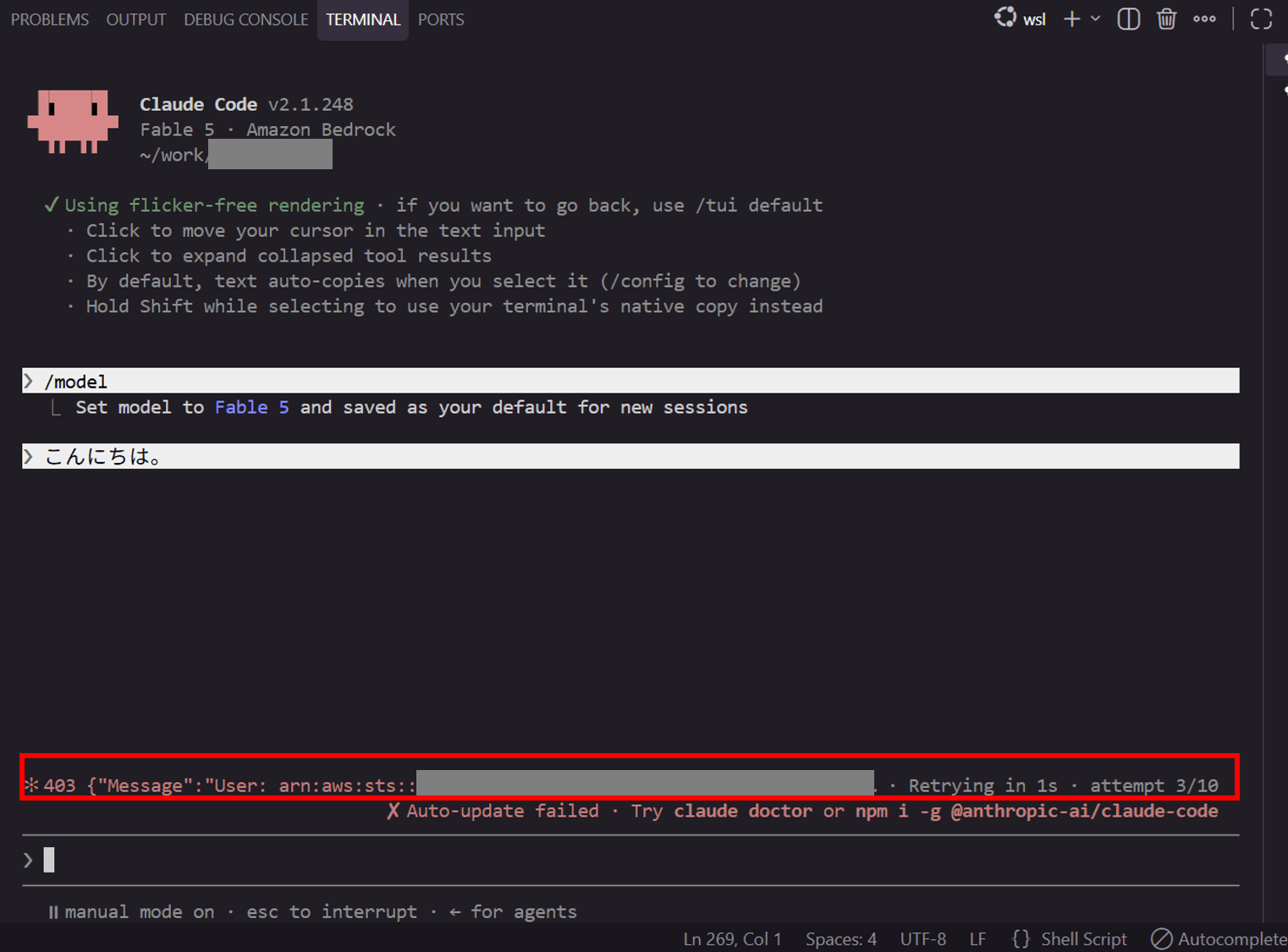Click the expand collapsed tool results tip
The width and height of the screenshot is (1288, 952).
point(289,256)
